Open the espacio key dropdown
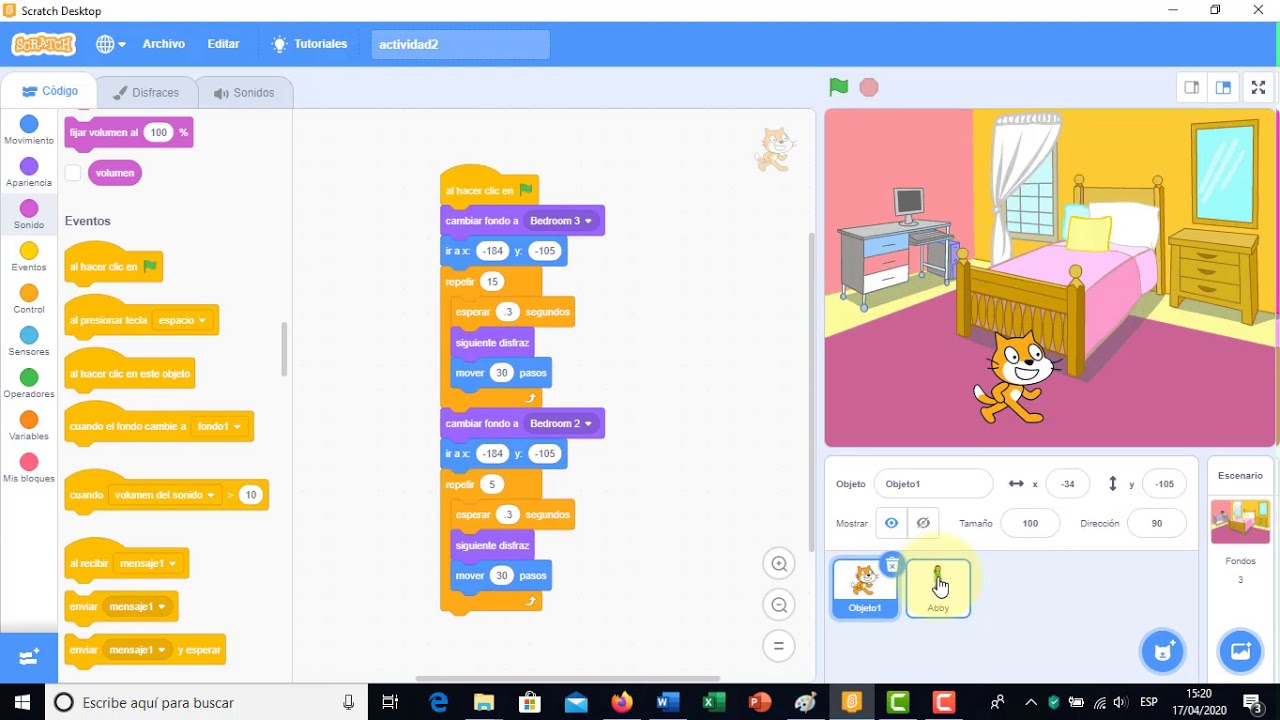This screenshot has width=1280, height=720. pos(182,320)
